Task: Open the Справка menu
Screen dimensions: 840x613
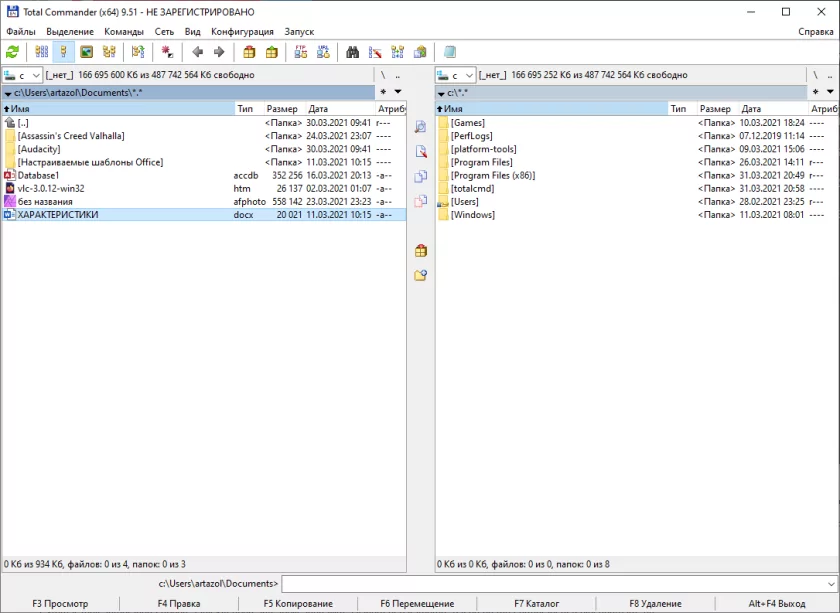Action: pos(815,32)
